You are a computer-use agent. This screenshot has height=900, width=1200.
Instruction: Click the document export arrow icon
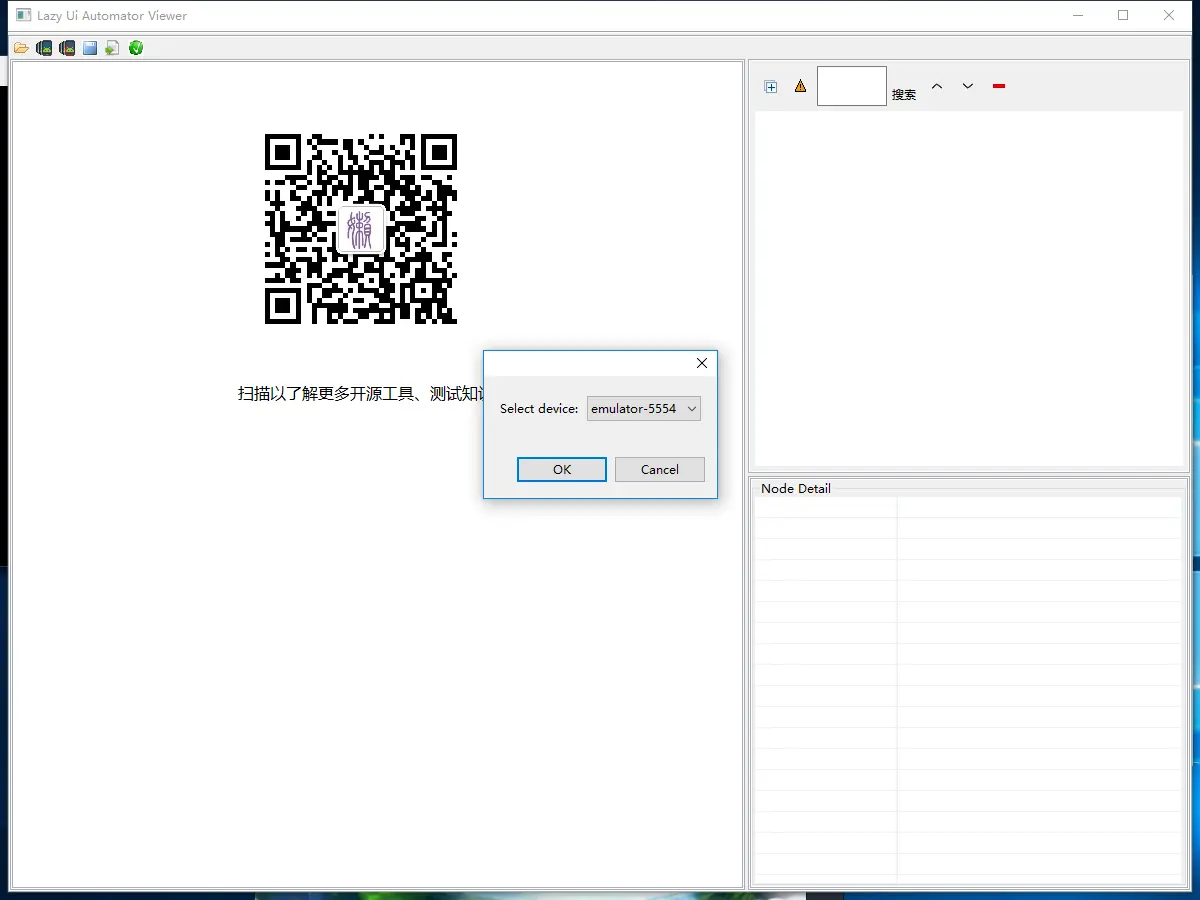(113, 48)
